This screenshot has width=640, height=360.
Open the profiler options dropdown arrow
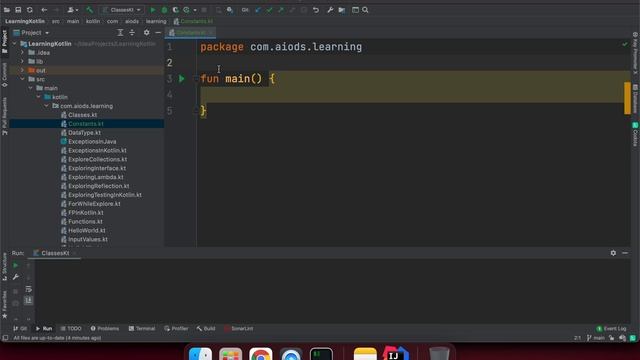(x=195, y=10)
